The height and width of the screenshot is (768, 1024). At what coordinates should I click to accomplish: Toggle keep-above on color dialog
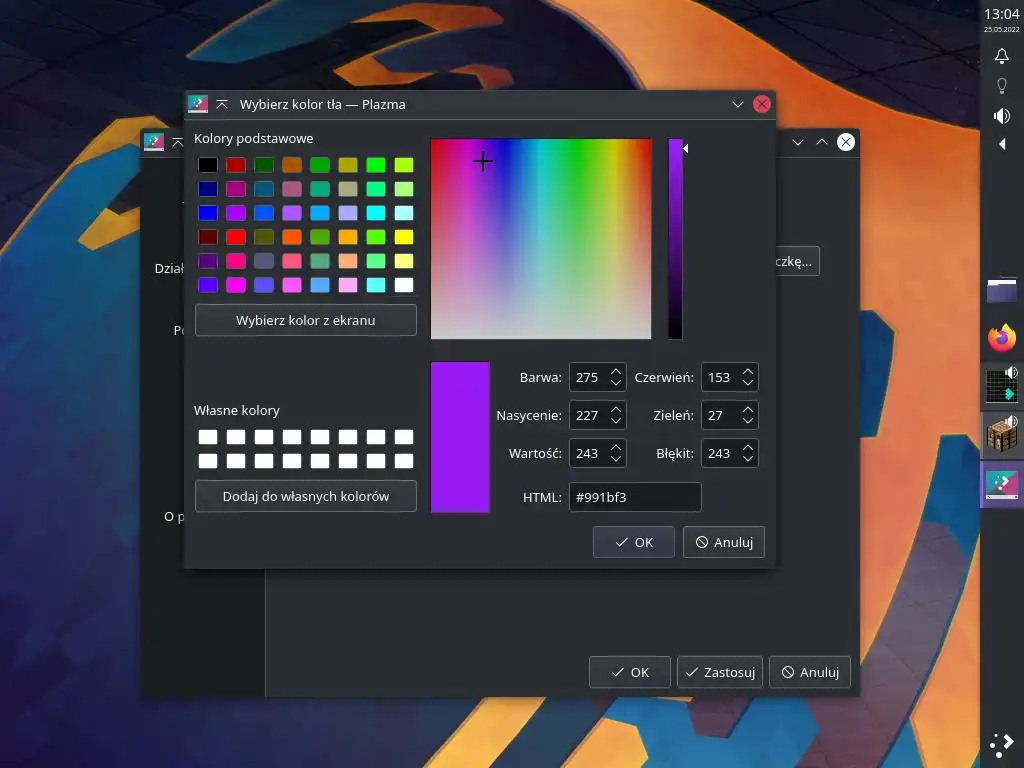click(x=222, y=104)
